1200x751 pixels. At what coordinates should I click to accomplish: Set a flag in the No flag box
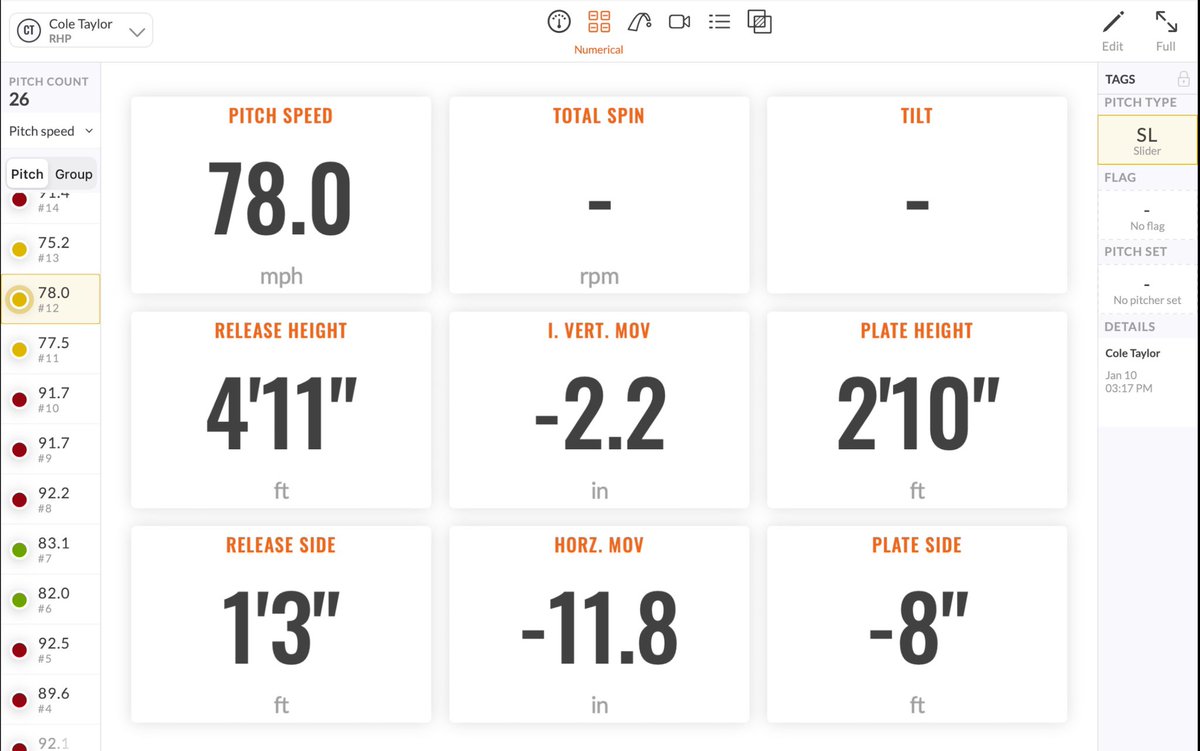coord(1147,215)
